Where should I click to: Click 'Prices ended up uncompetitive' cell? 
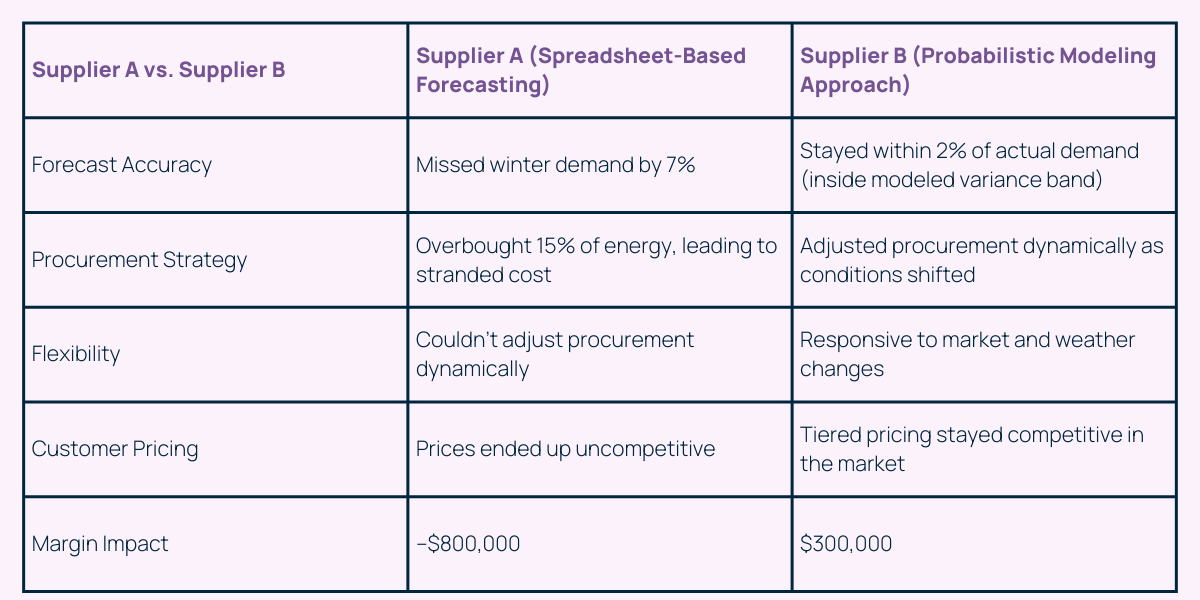pos(565,449)
